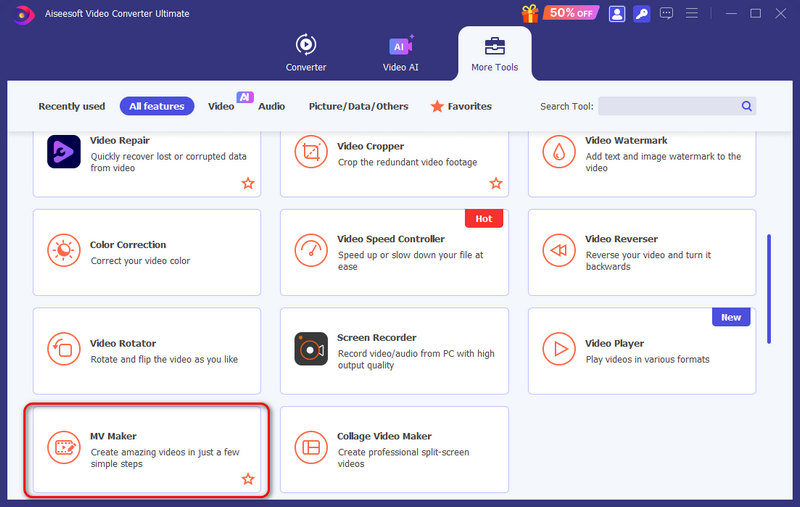Open the Video Reverser rewind icon
The height and width of the screenshot is (507, 800).
pos(559,251)
